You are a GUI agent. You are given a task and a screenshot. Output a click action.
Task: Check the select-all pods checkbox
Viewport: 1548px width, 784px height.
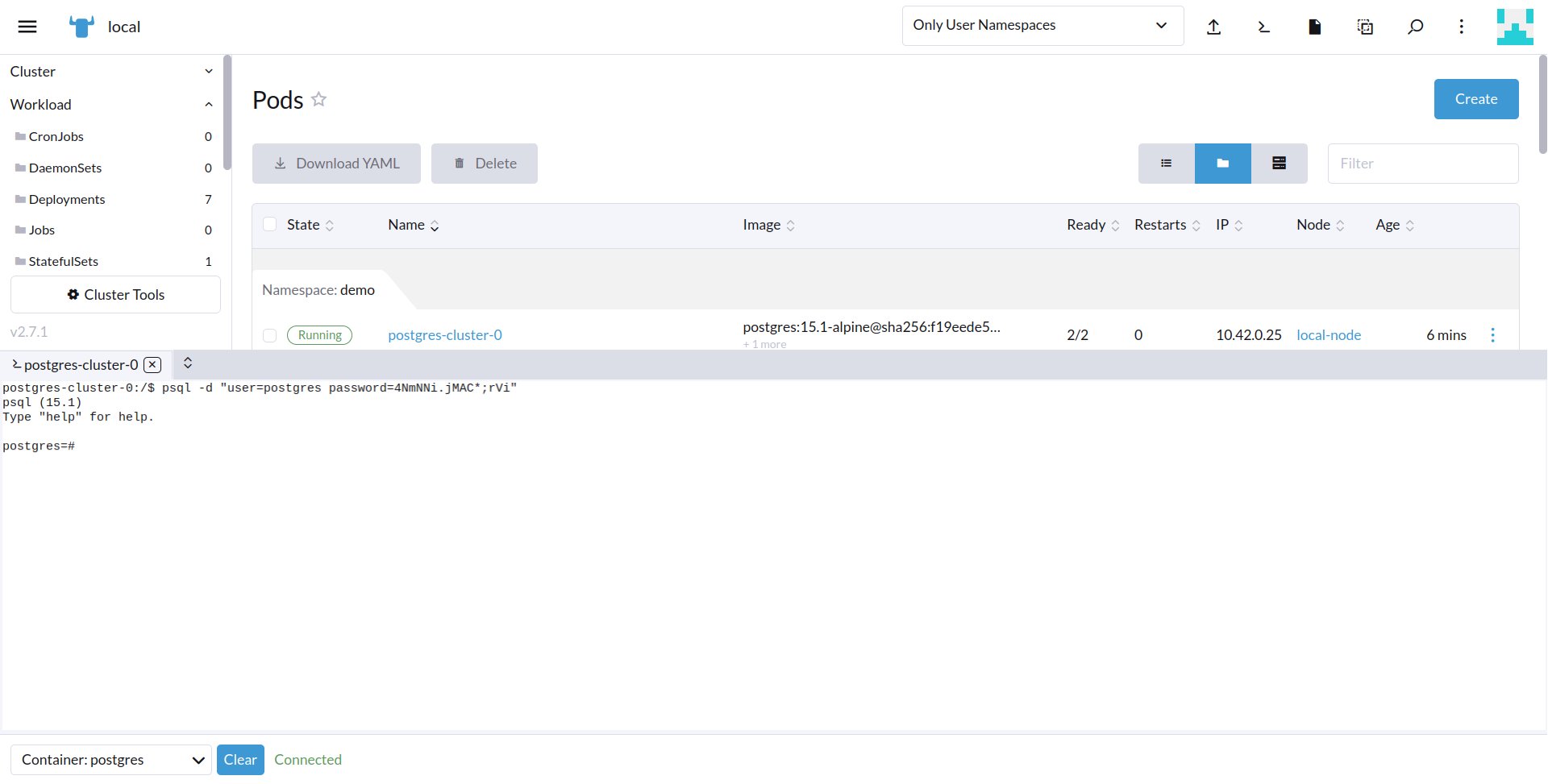click(x=269, y=224)
